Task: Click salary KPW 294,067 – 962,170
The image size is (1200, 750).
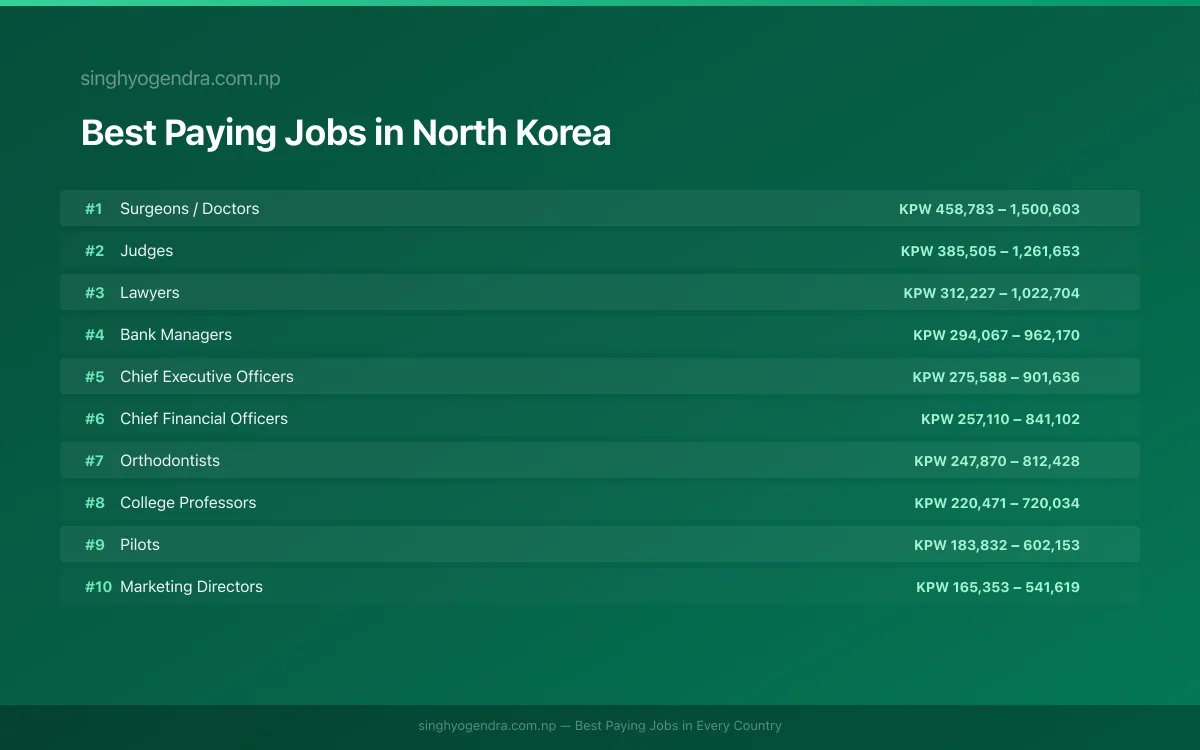Action: [996, 335]
